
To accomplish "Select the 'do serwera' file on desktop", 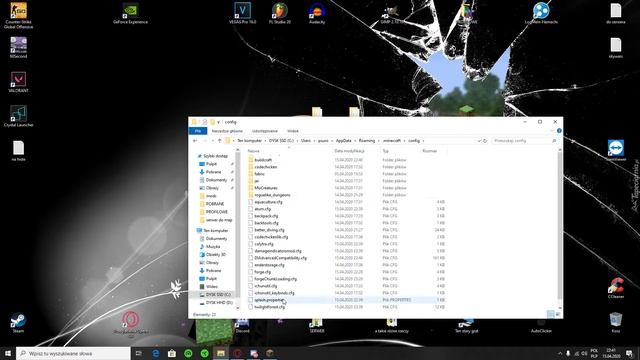I will pos(616,13).
